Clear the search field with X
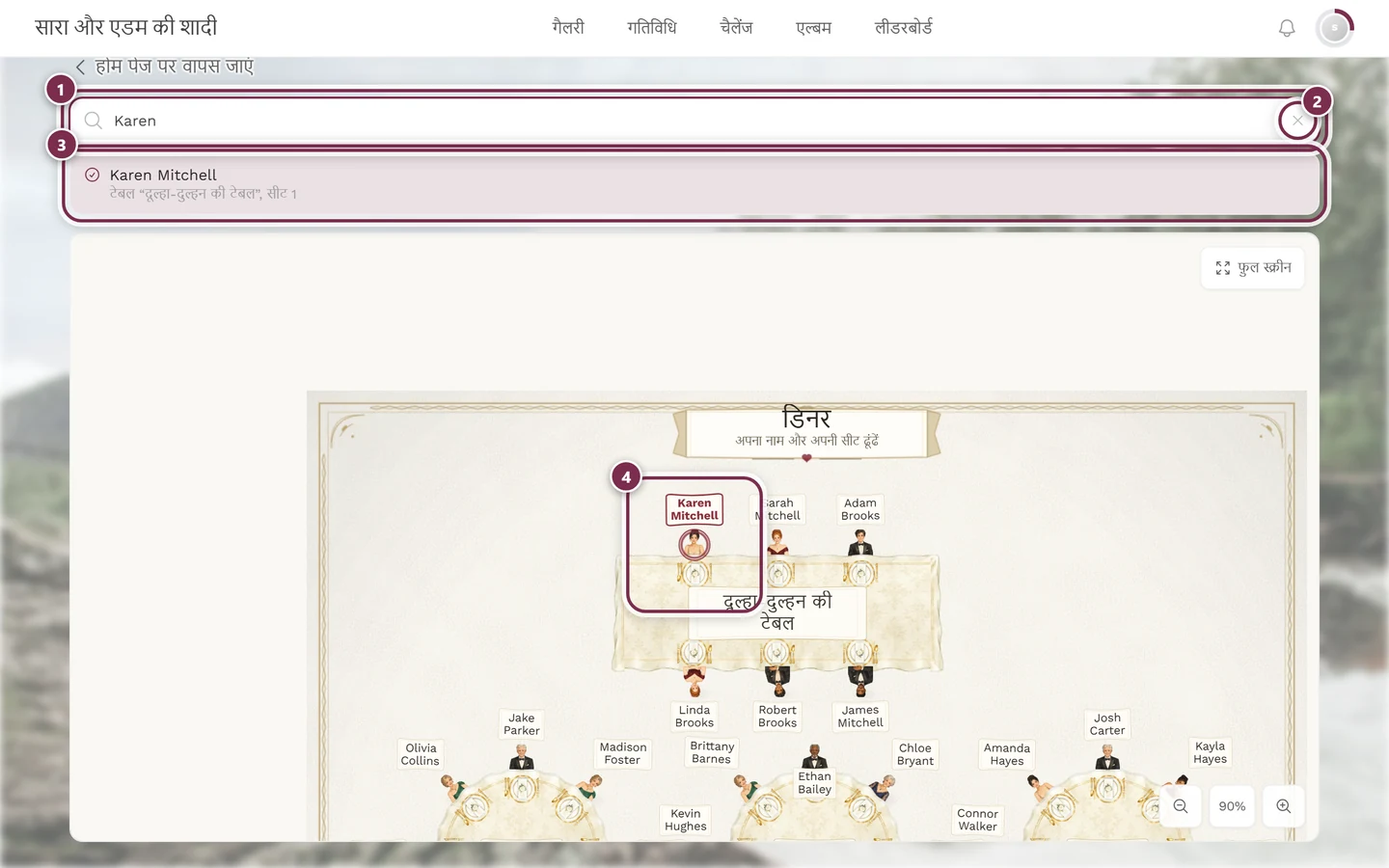Viewport: 1389px width, 868px height. point(1297,121)
